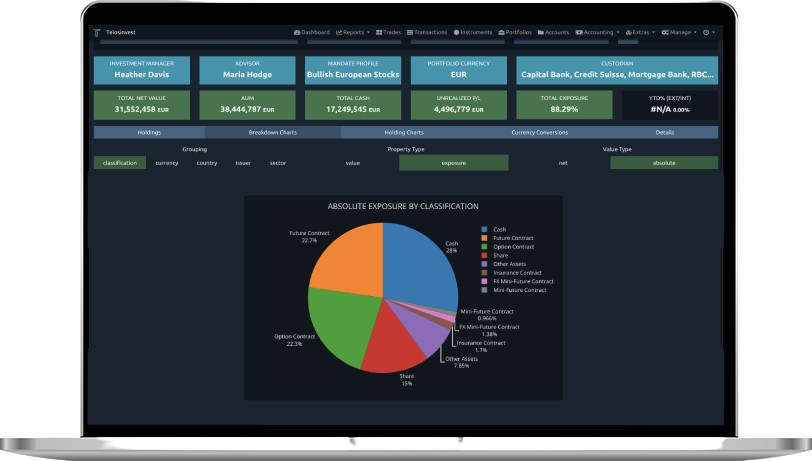Click the Total Cash card
This screenshot has width=812, height=461.
click(x=353, y=105)
